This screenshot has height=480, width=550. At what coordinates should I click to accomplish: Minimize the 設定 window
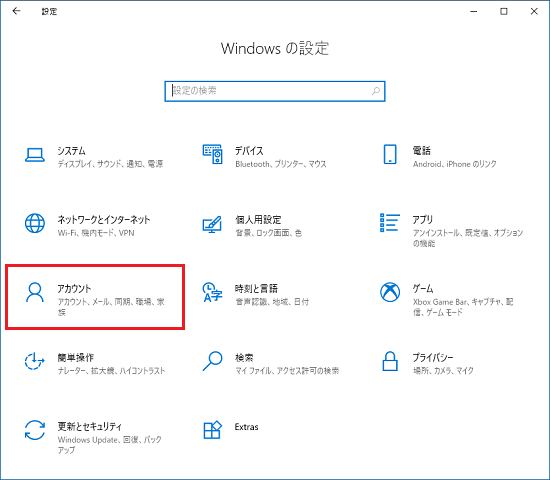pos(474,12)
